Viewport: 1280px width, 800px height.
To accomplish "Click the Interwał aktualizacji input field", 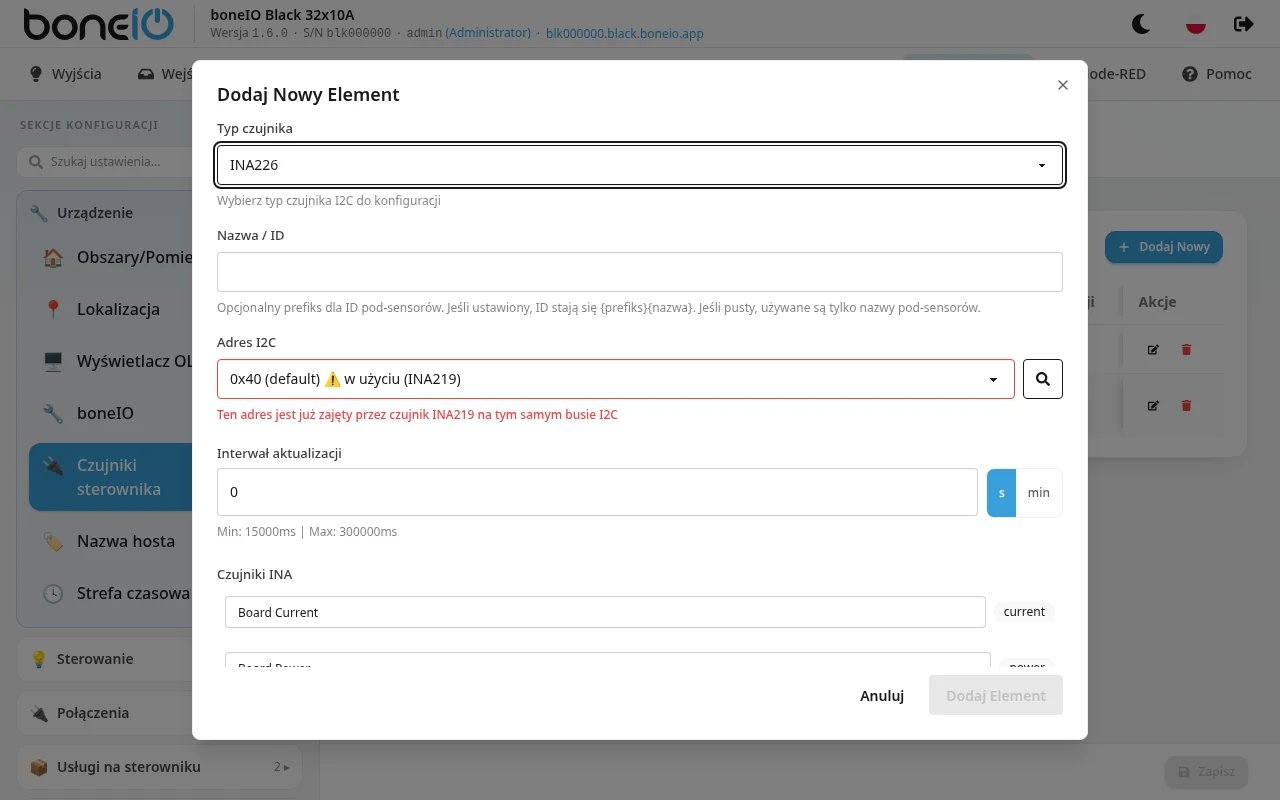I will pos(597,492).
